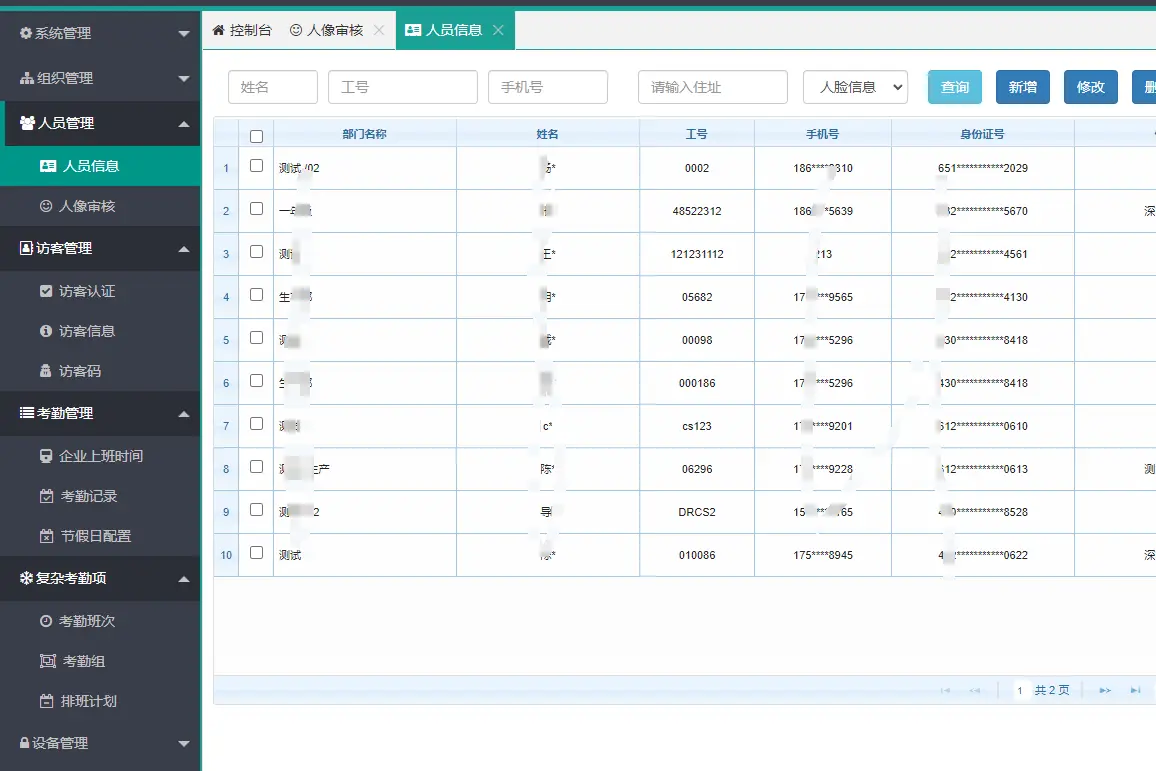Tick the checkbox for 工号 010086
Viewport: 1156px width, 771px height.
click(257, 553)
